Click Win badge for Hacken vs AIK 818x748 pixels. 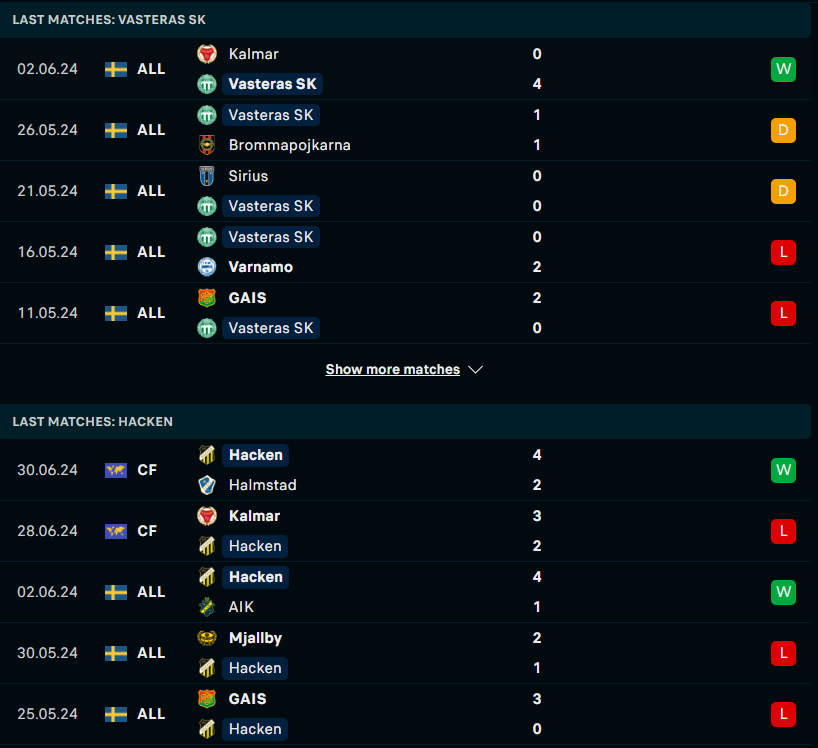(x=783, y=593)
